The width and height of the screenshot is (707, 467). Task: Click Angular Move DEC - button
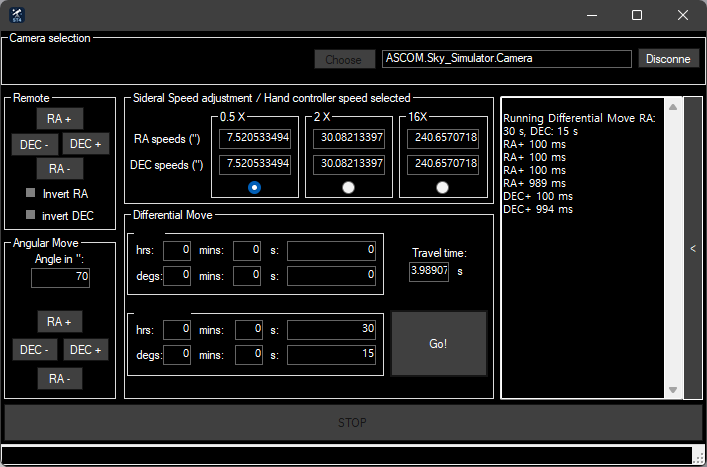[35, 350]
